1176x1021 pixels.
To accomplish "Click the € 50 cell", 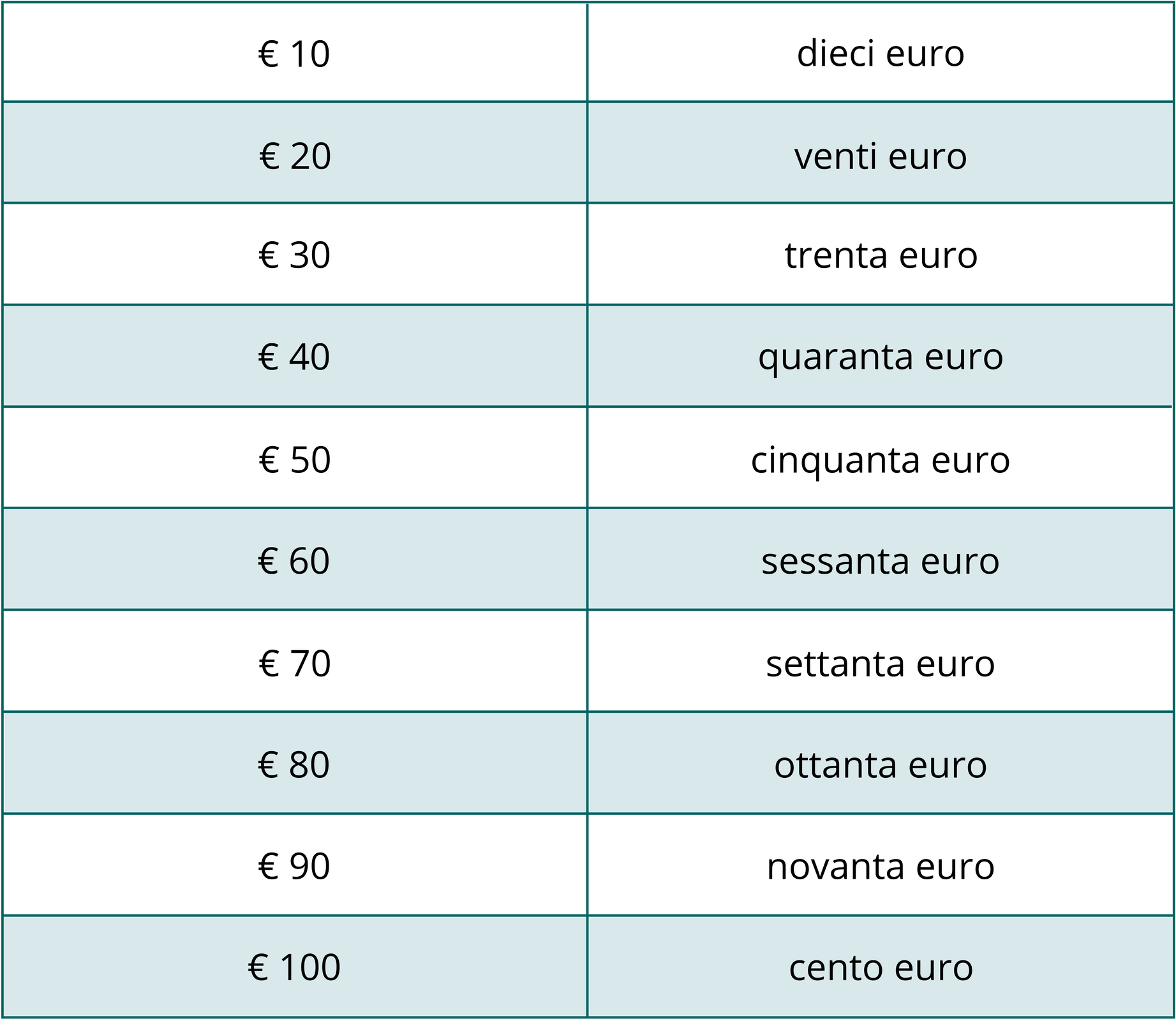I will coord(294,459).
